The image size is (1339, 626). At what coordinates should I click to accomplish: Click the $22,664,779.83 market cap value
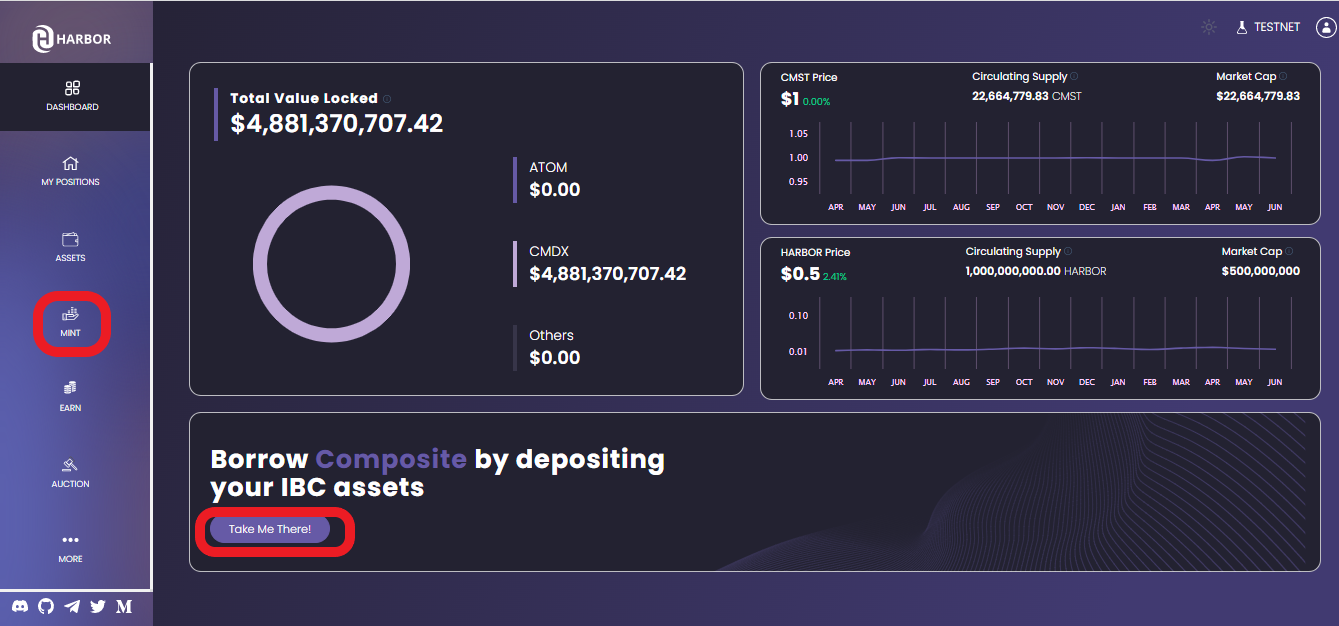coord(1258,96)
